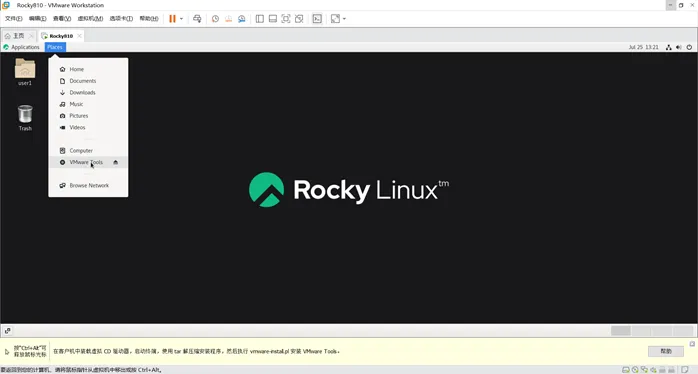Select the Trash desktop icon
This screenshot has height=374, width=698.
coord(25,118)
